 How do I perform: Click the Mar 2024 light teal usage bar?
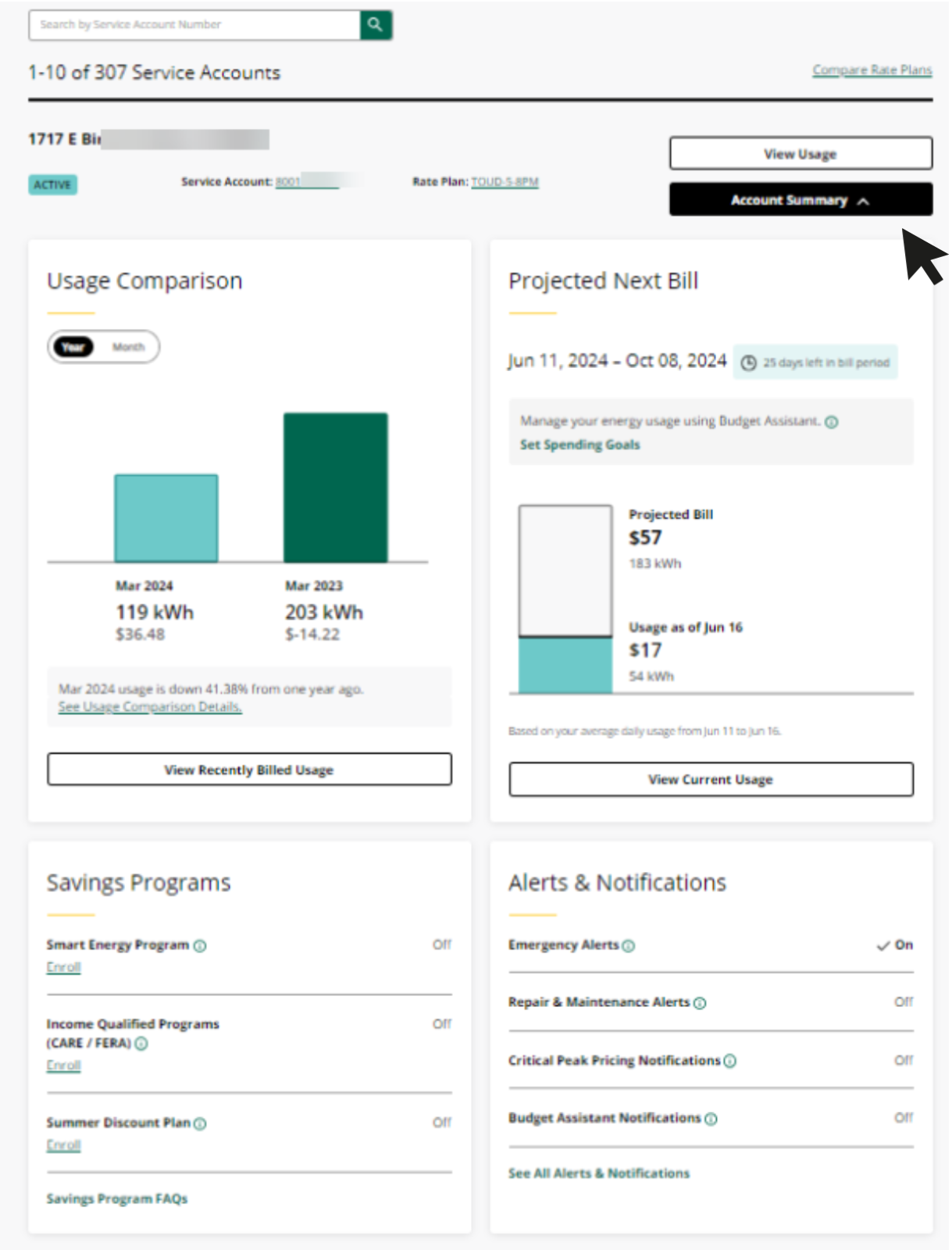[166, 518]
